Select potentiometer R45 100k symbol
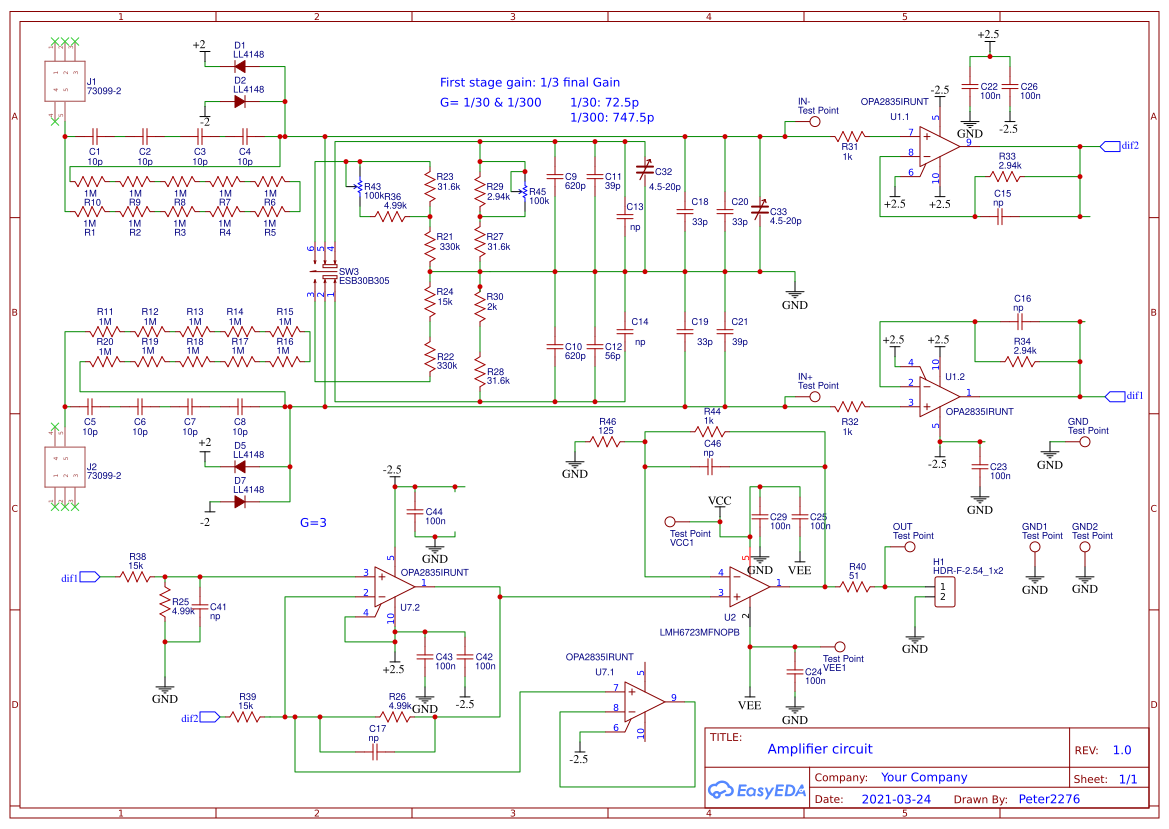 coord(522,193)
